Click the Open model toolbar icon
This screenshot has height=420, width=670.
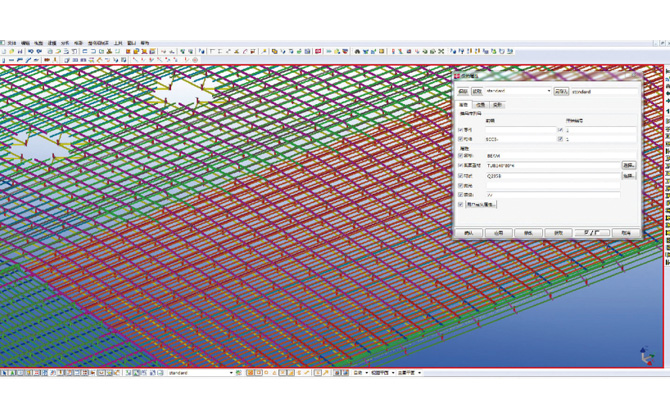[11, 52]
